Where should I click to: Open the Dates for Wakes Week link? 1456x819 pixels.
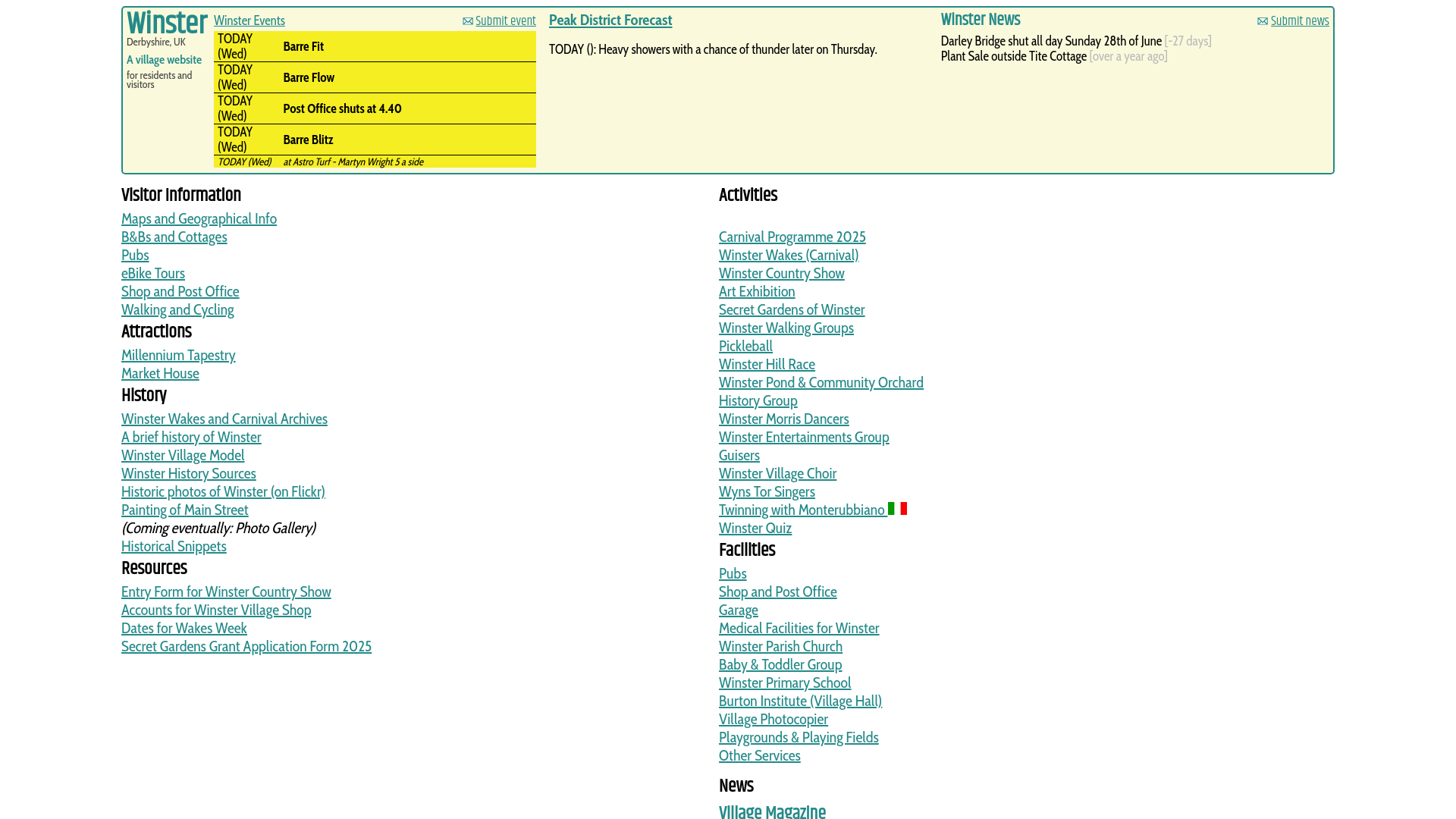tap(184, 628)
